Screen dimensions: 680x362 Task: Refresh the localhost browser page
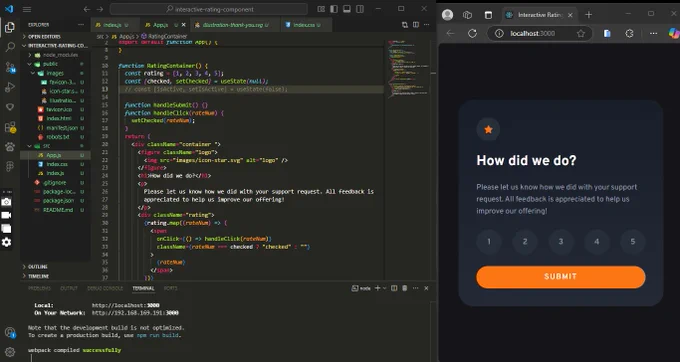tap(472, 33)
